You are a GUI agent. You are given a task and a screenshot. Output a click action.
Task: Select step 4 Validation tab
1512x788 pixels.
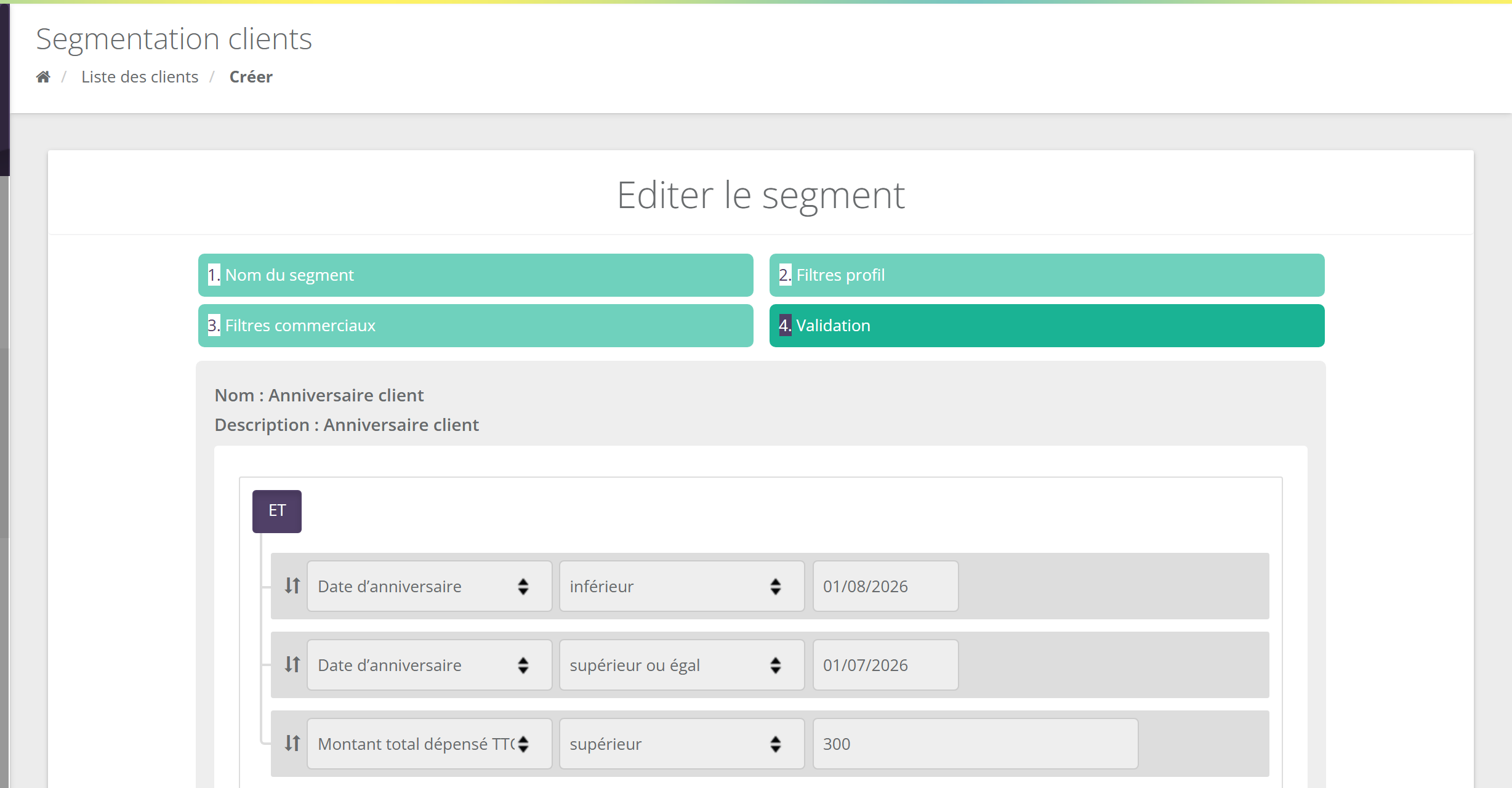(x=1047, y=326)
